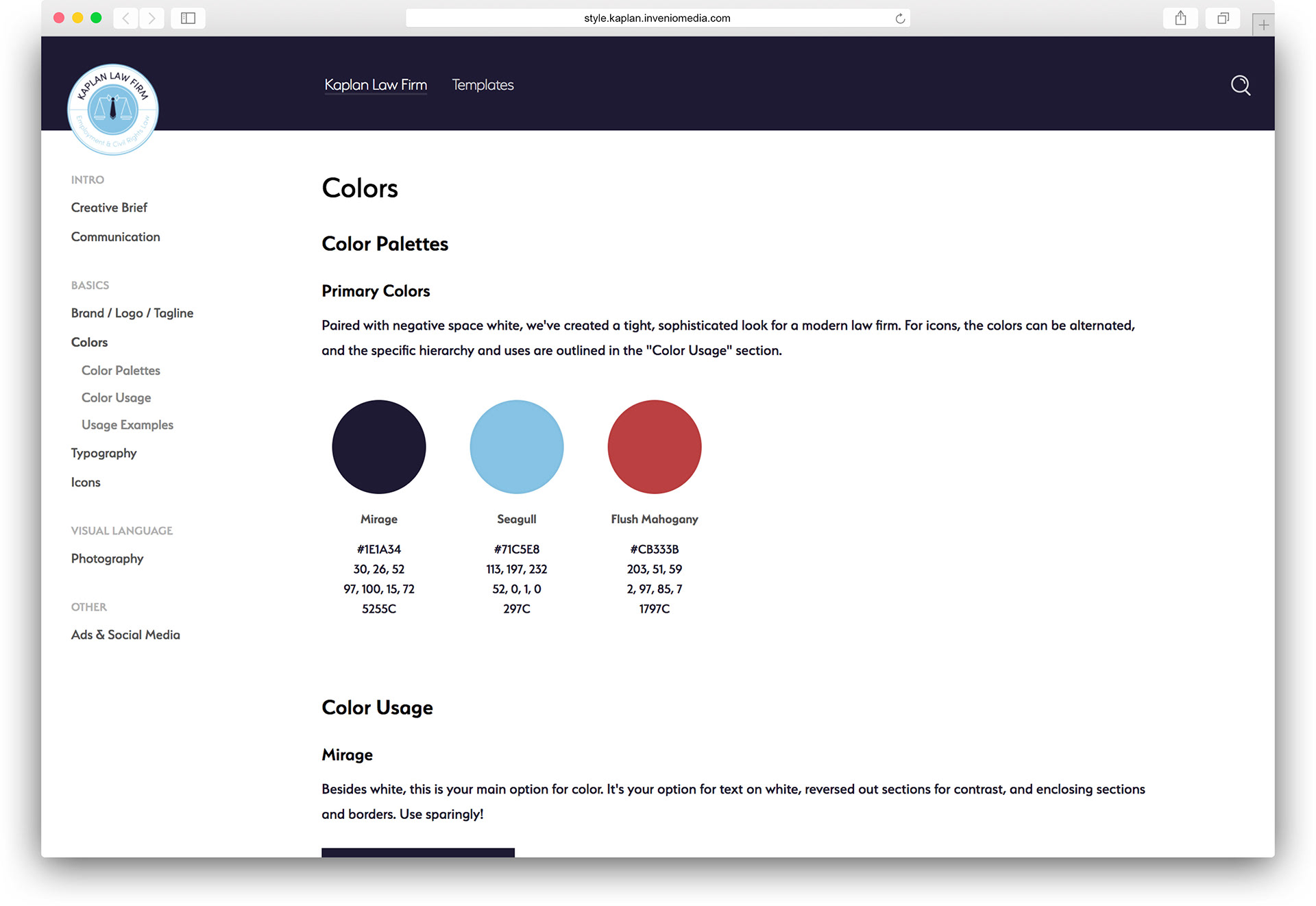Close the window with the red button
The width and height of the screenshot is (1316, 906).
coord(59,18)
